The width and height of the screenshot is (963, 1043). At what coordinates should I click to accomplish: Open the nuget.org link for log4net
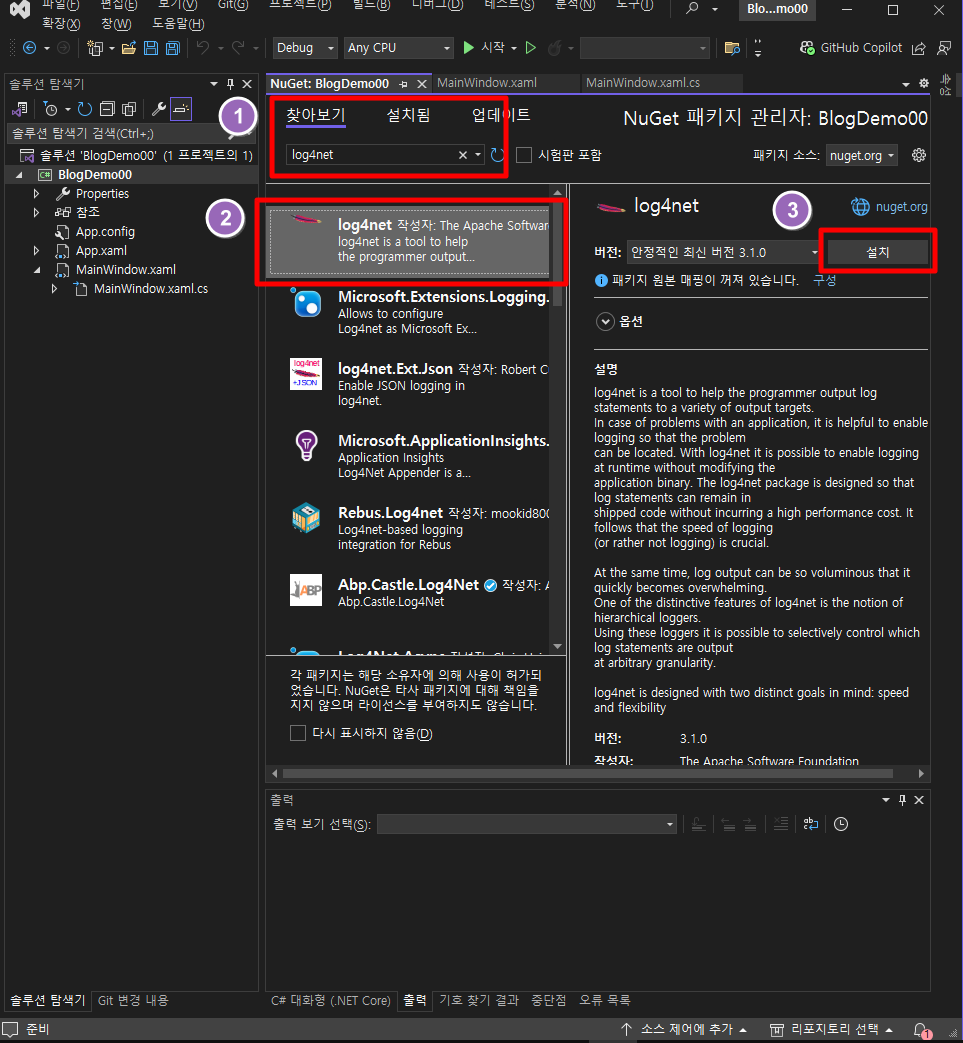tap(901, 207)
